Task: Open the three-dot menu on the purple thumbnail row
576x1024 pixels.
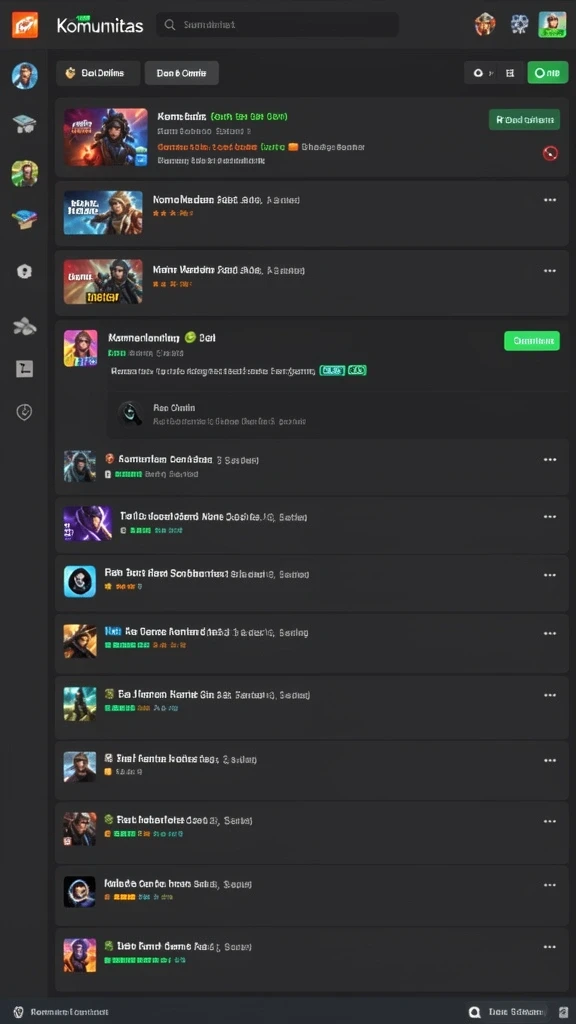Action: pos(550,517)
